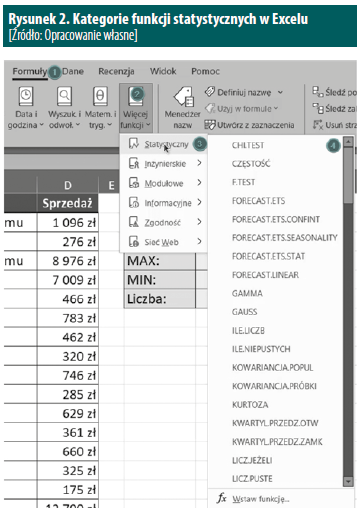Select the Sprzedaż header cell
This screenshot has width=362, height=519.
(68, 203)
